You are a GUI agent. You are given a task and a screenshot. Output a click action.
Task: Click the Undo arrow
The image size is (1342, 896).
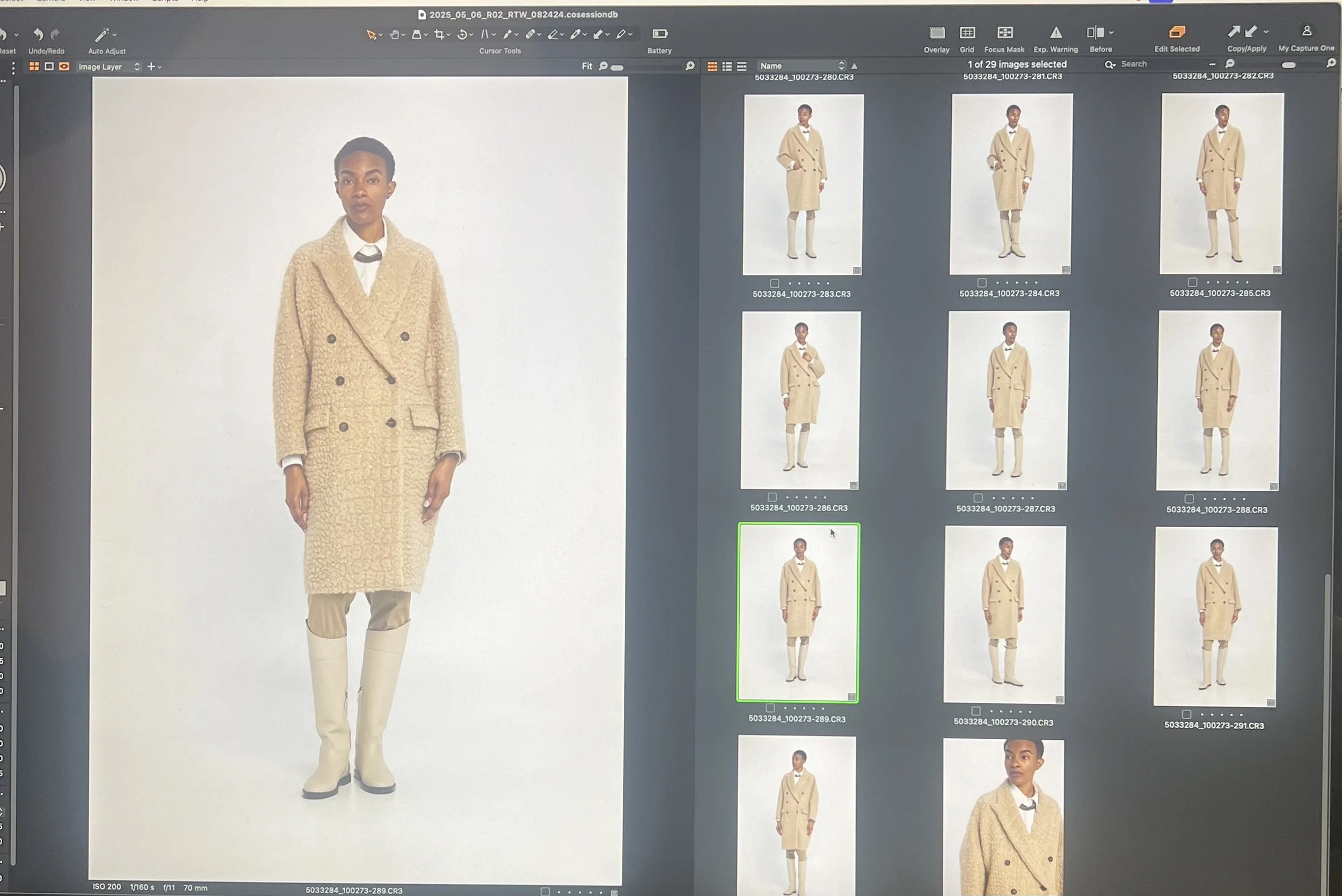pyautogui.click(x=38, y=34)
